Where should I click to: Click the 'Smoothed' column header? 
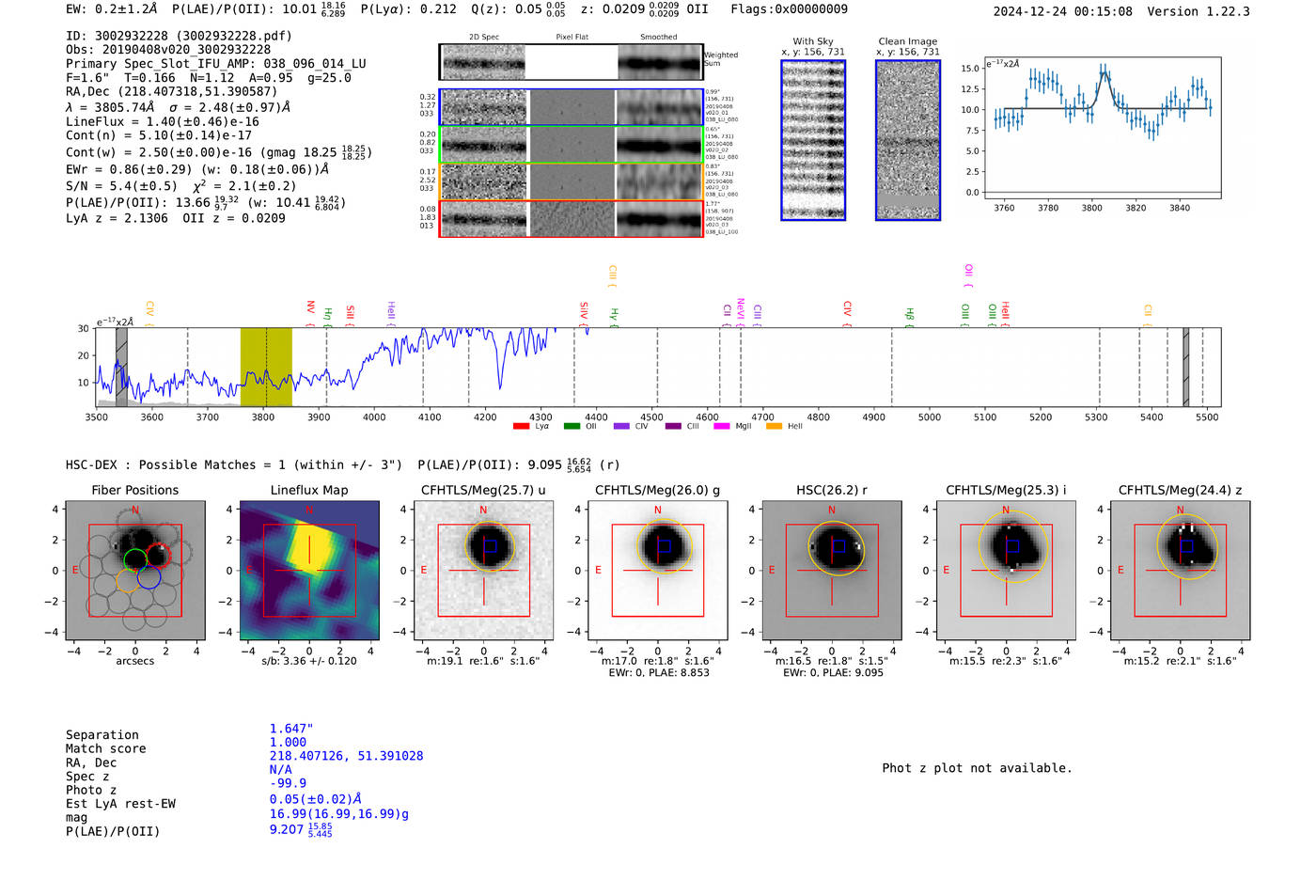click(658, 38)
